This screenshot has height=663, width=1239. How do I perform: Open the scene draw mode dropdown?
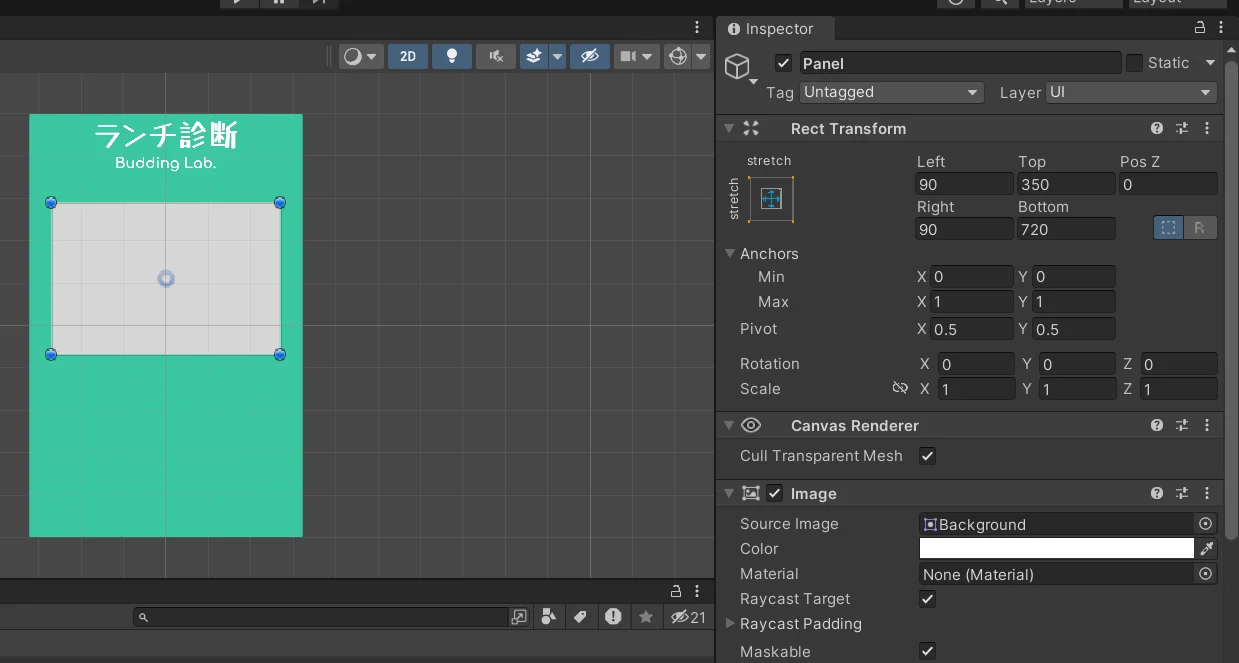361,56
